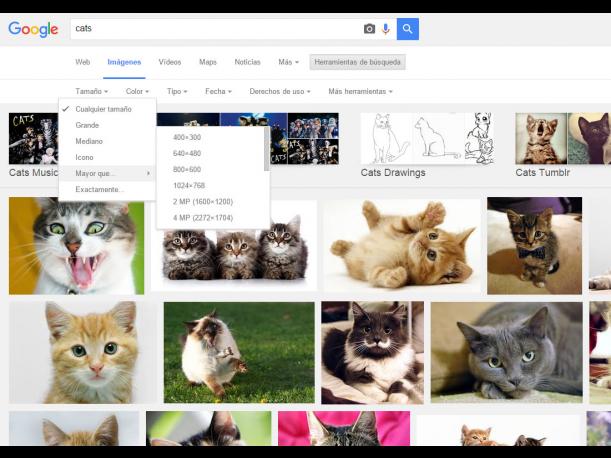Viewport: 611px width, 458px height.
Task: Pick 2 MP (1600×1200) size
Action: point(210,202)
